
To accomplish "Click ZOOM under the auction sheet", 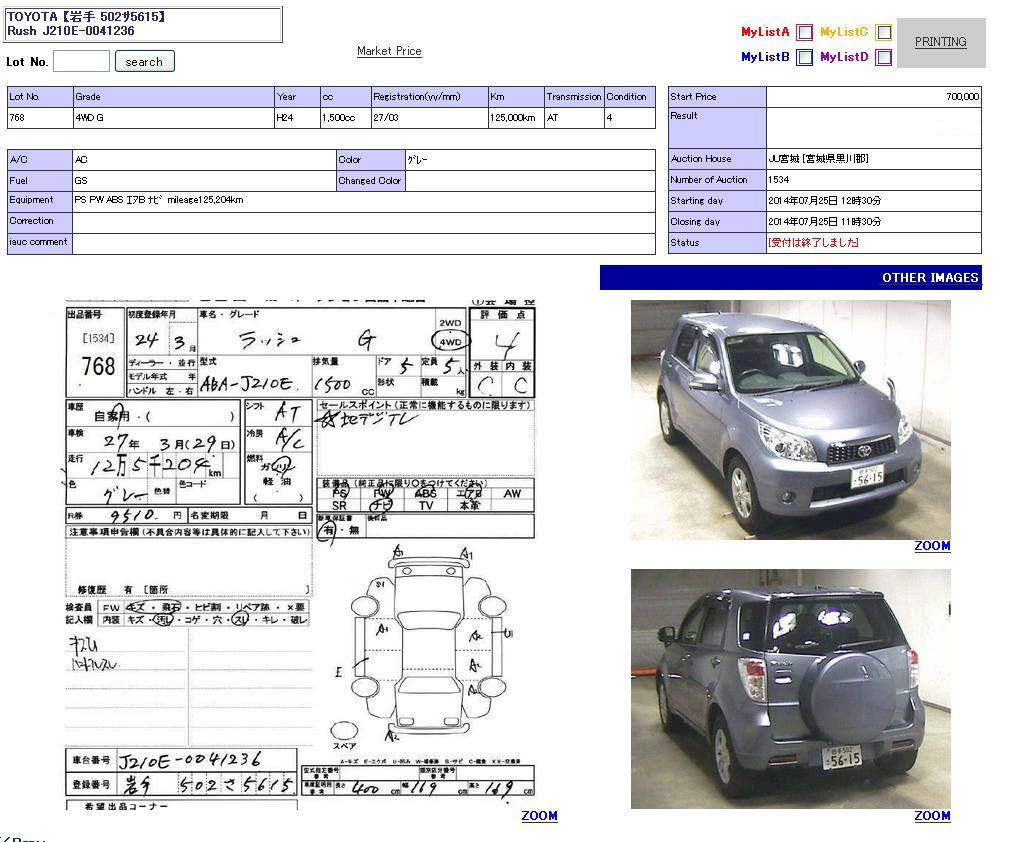I will click(x=539, y=816).
